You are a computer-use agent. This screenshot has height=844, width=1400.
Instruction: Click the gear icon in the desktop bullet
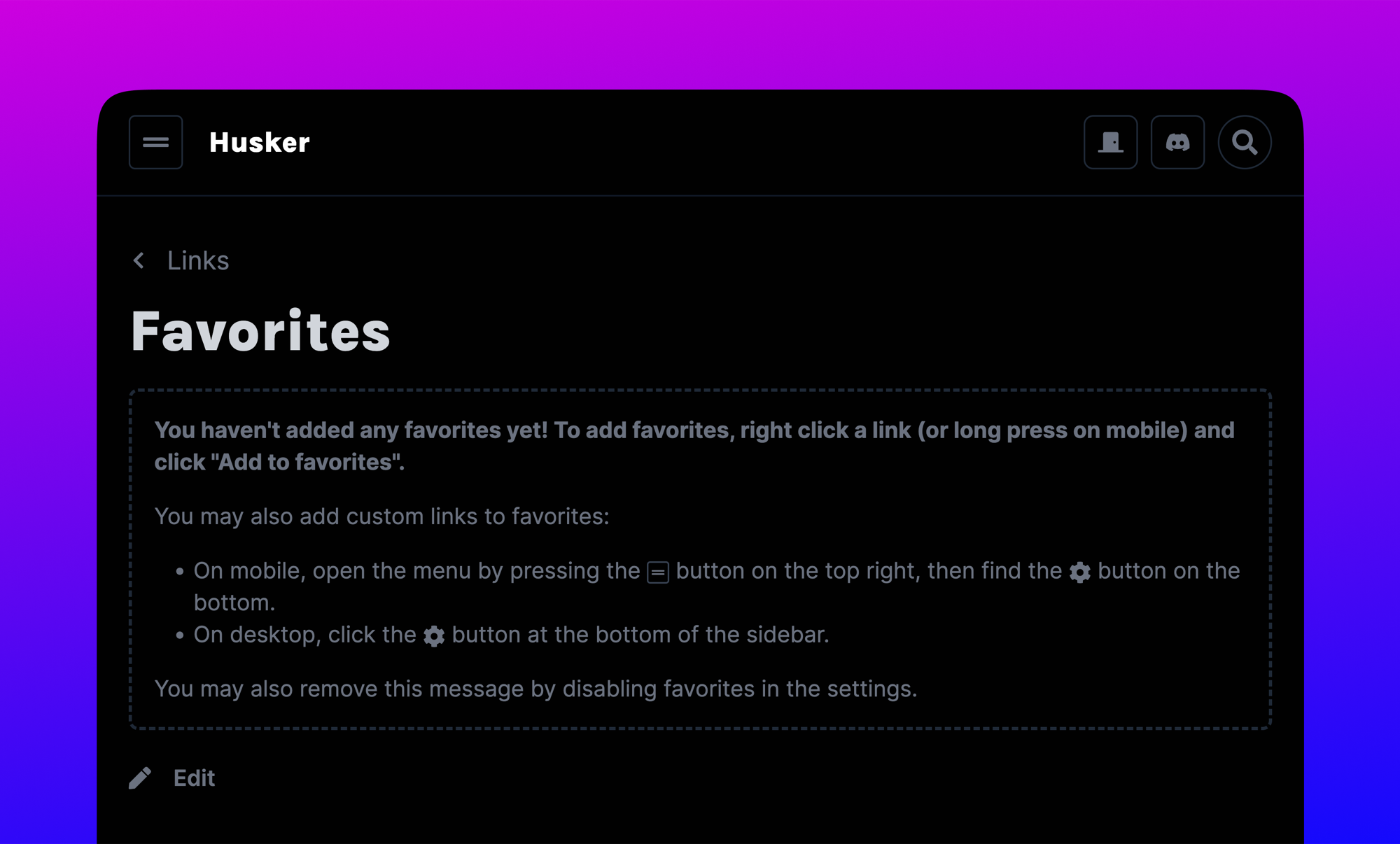(434, 636)
